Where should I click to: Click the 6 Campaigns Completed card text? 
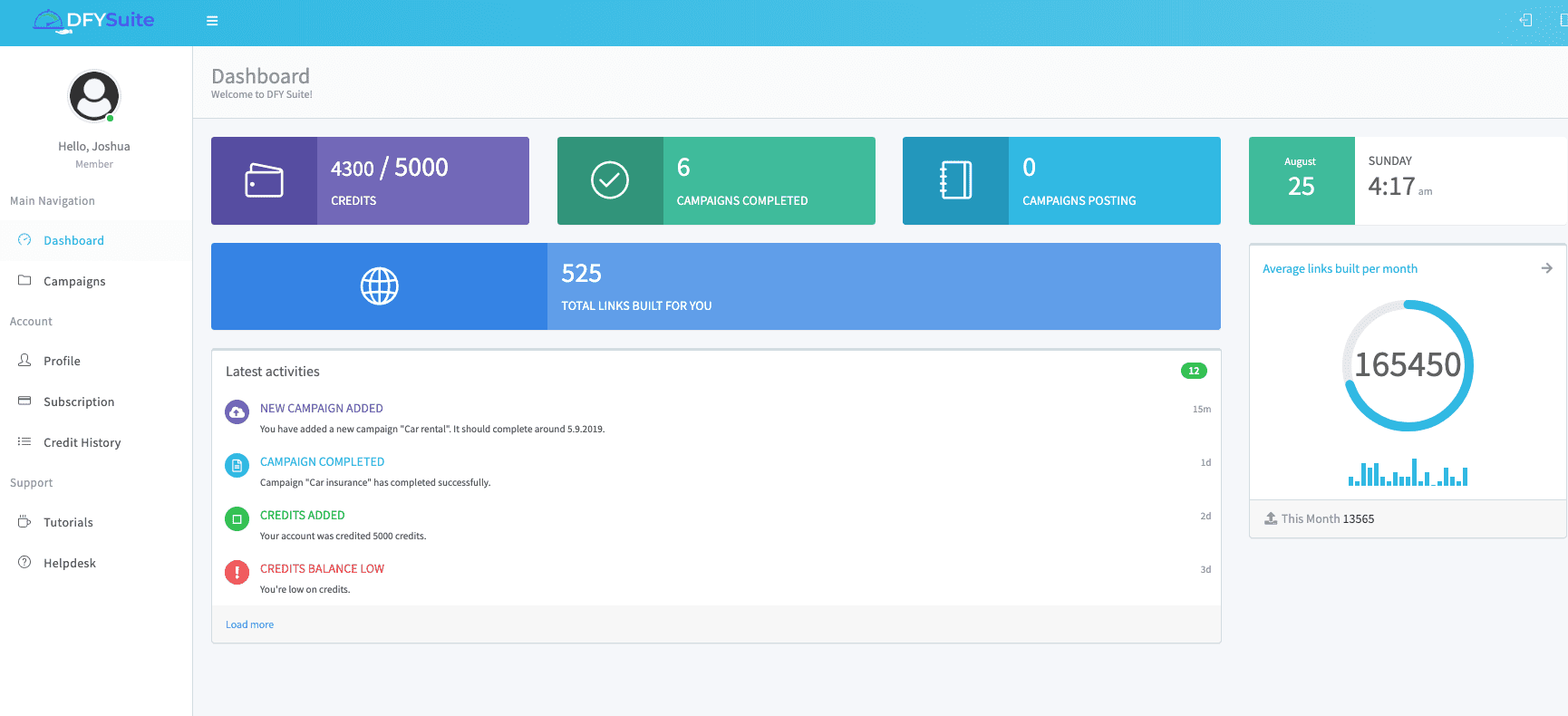pos(742,180)
